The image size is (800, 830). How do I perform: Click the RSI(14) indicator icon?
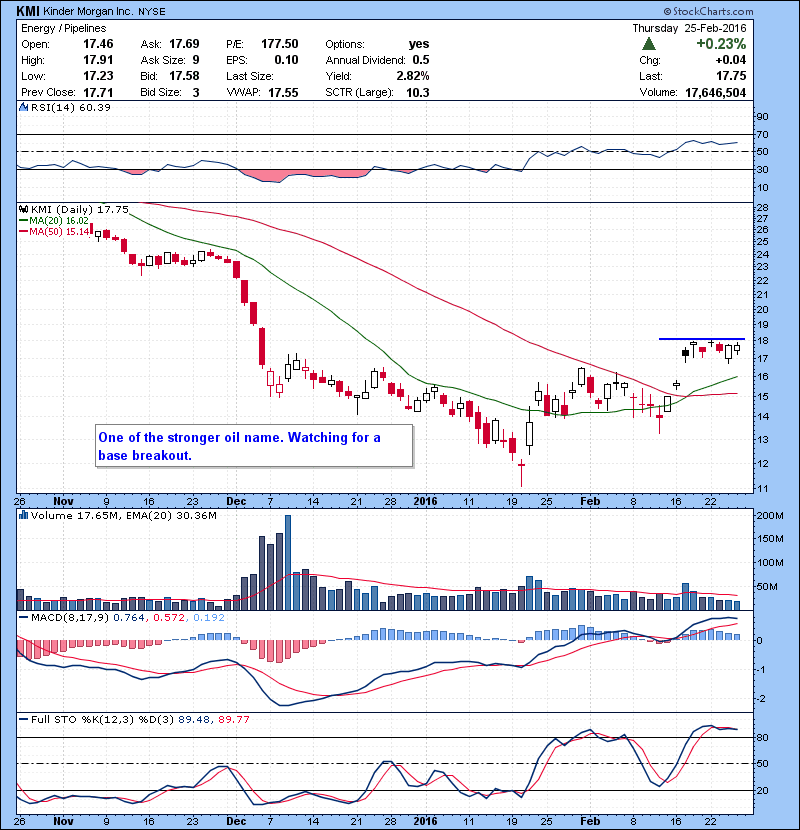coord(23,107)
